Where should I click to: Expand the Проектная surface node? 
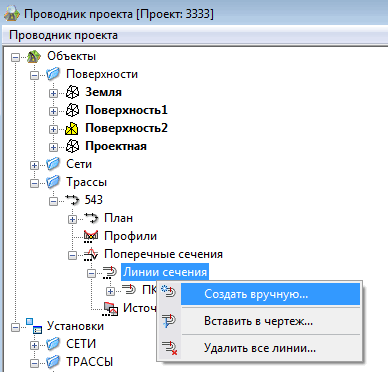coord(53,147)
